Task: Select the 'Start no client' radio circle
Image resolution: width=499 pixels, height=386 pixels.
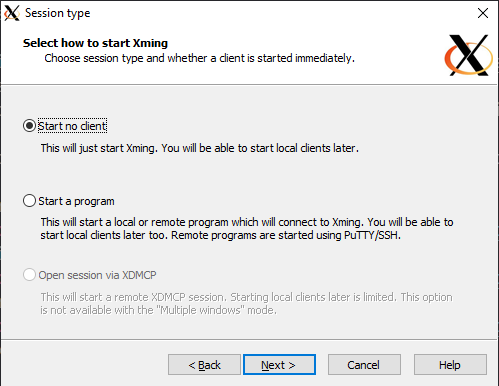Action: pos(29,126)
